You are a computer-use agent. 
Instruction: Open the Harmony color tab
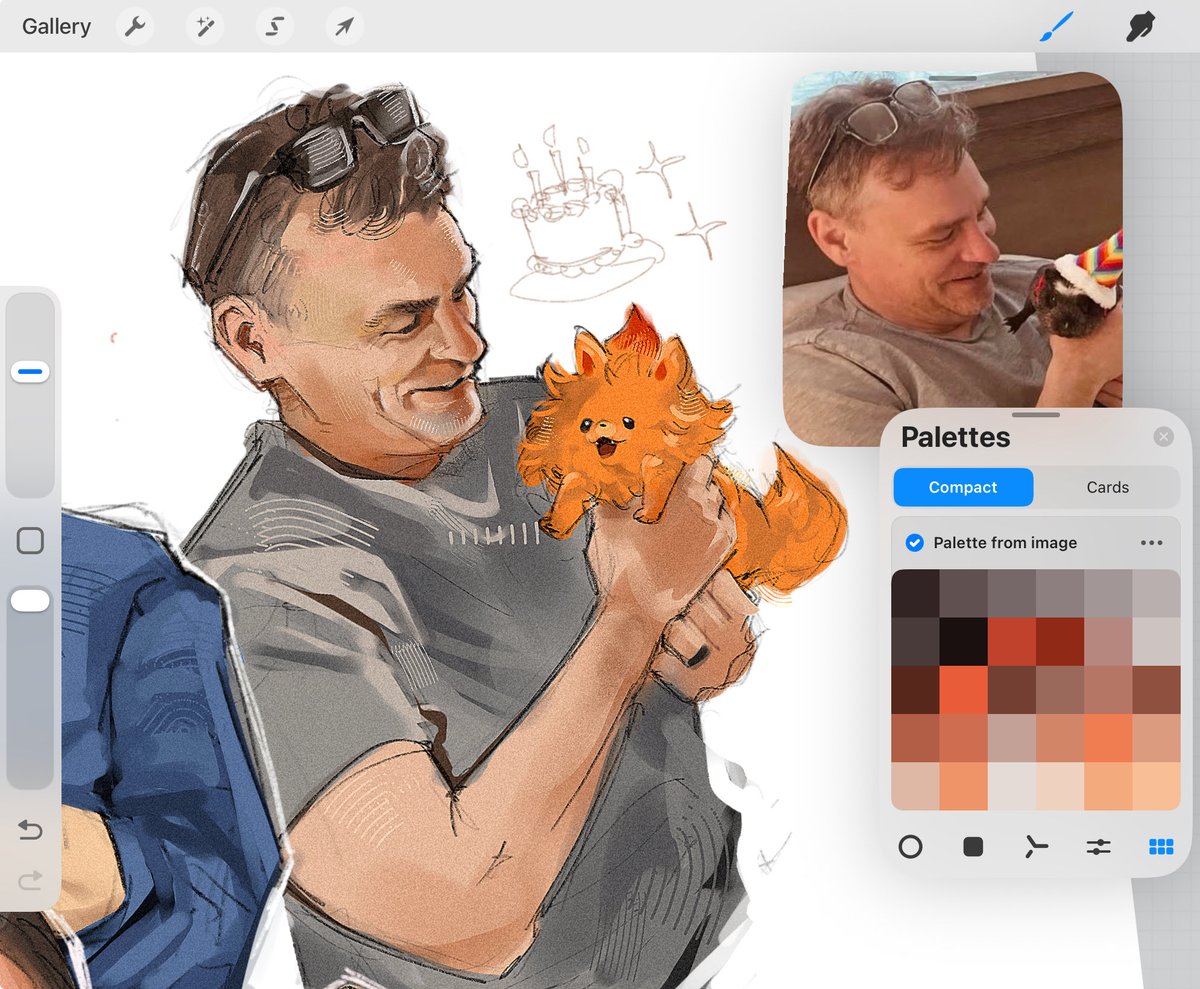(x=1036, y=847)
